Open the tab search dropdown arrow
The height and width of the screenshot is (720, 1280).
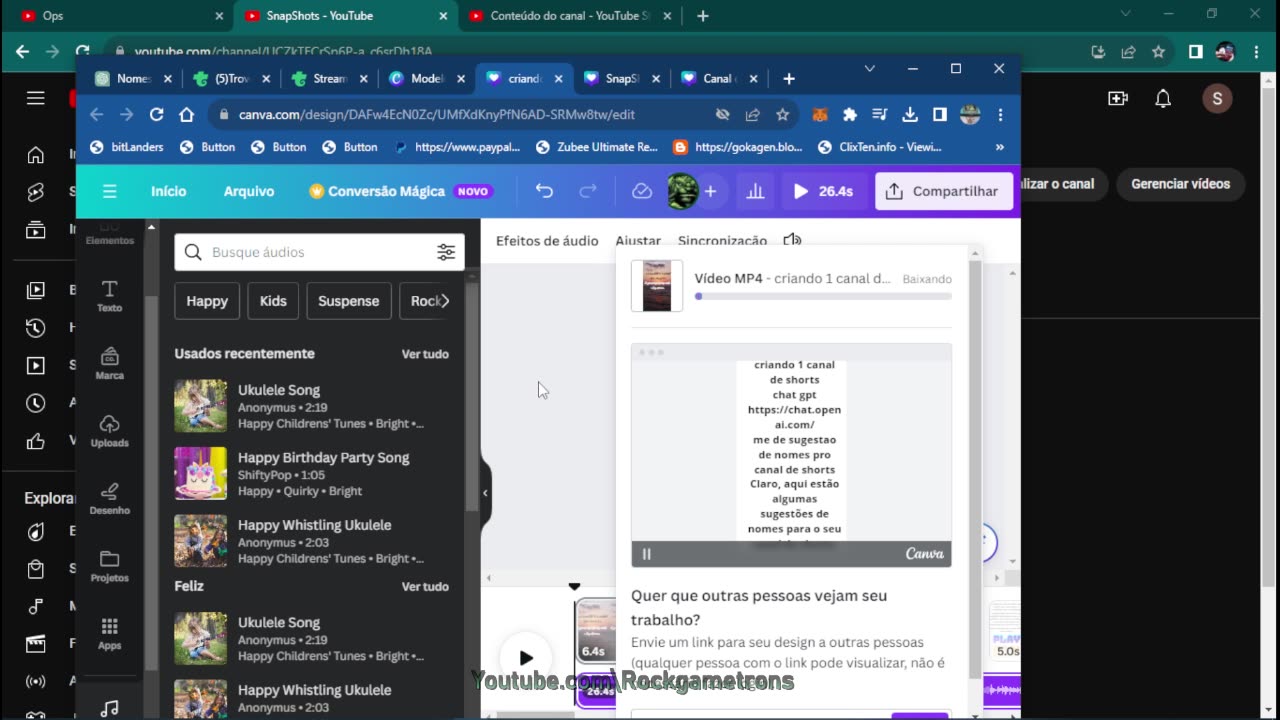pyautogui.click(x=869, y=69)
